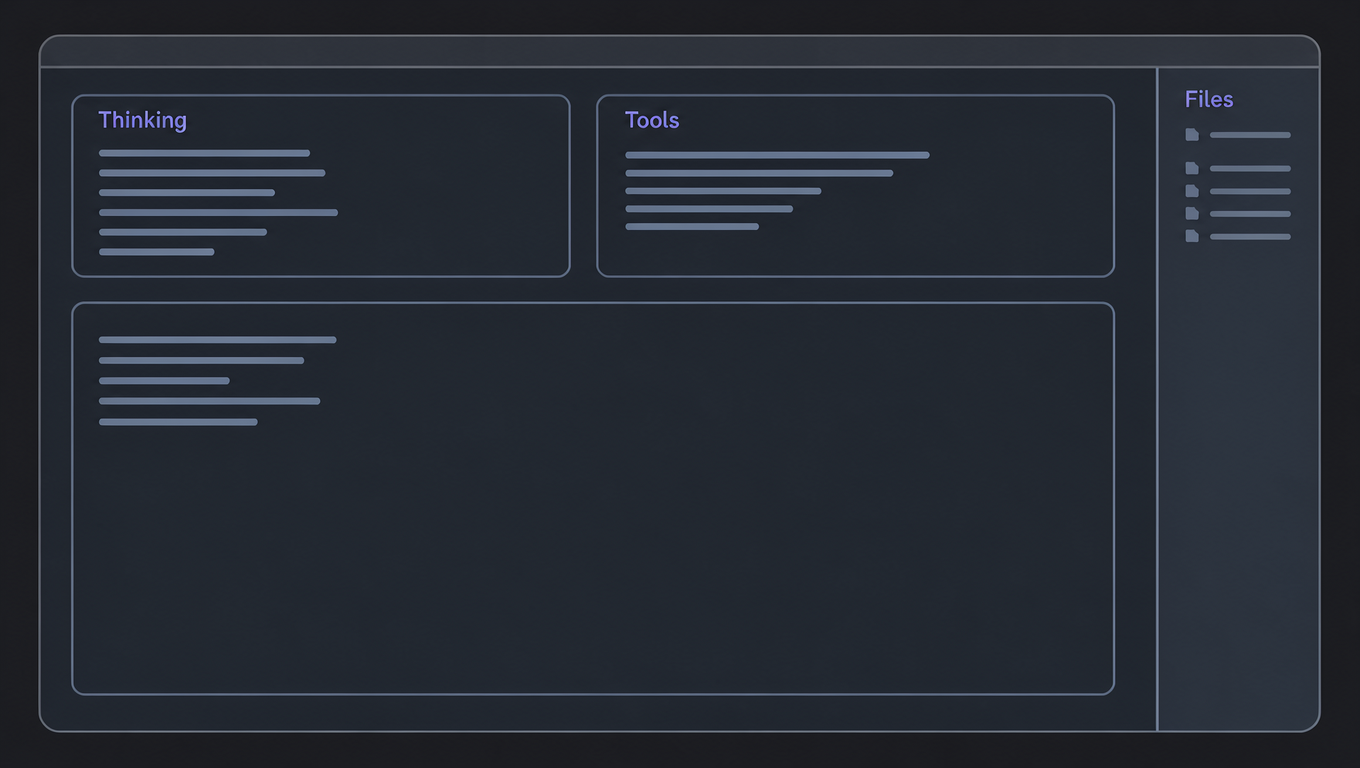The height and width of the screenshot is (768, 1360).
Task: Click the Thinking panel heading
Action: 142,120
